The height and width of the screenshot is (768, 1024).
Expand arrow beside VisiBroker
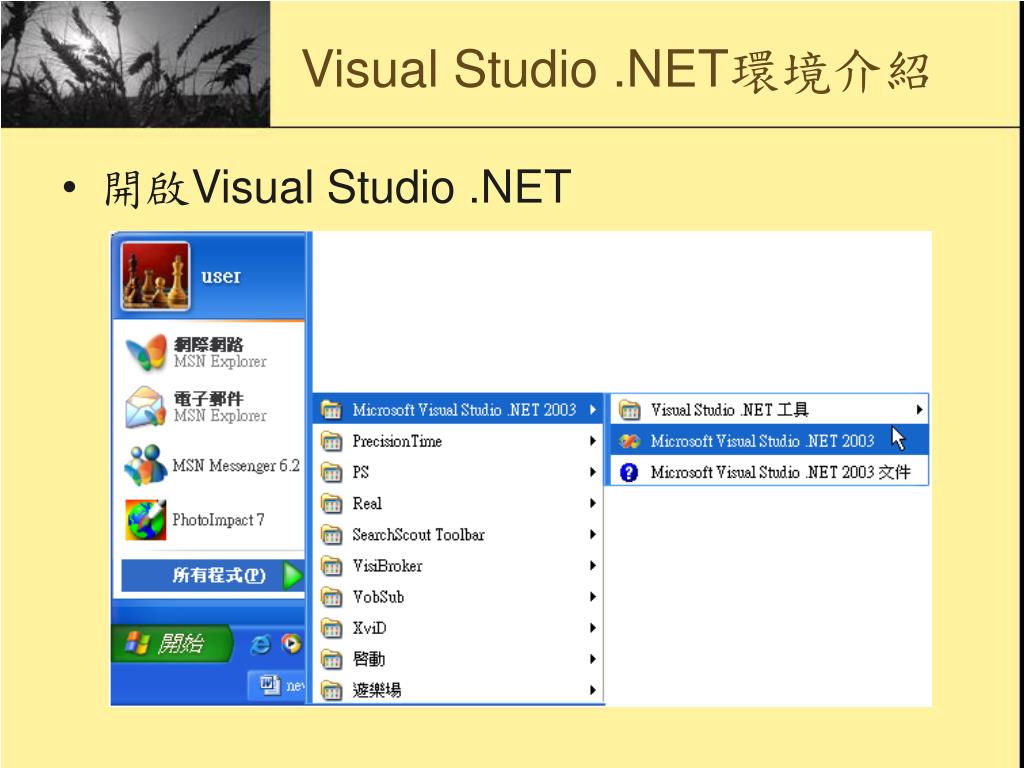click(x=592, y=566)
